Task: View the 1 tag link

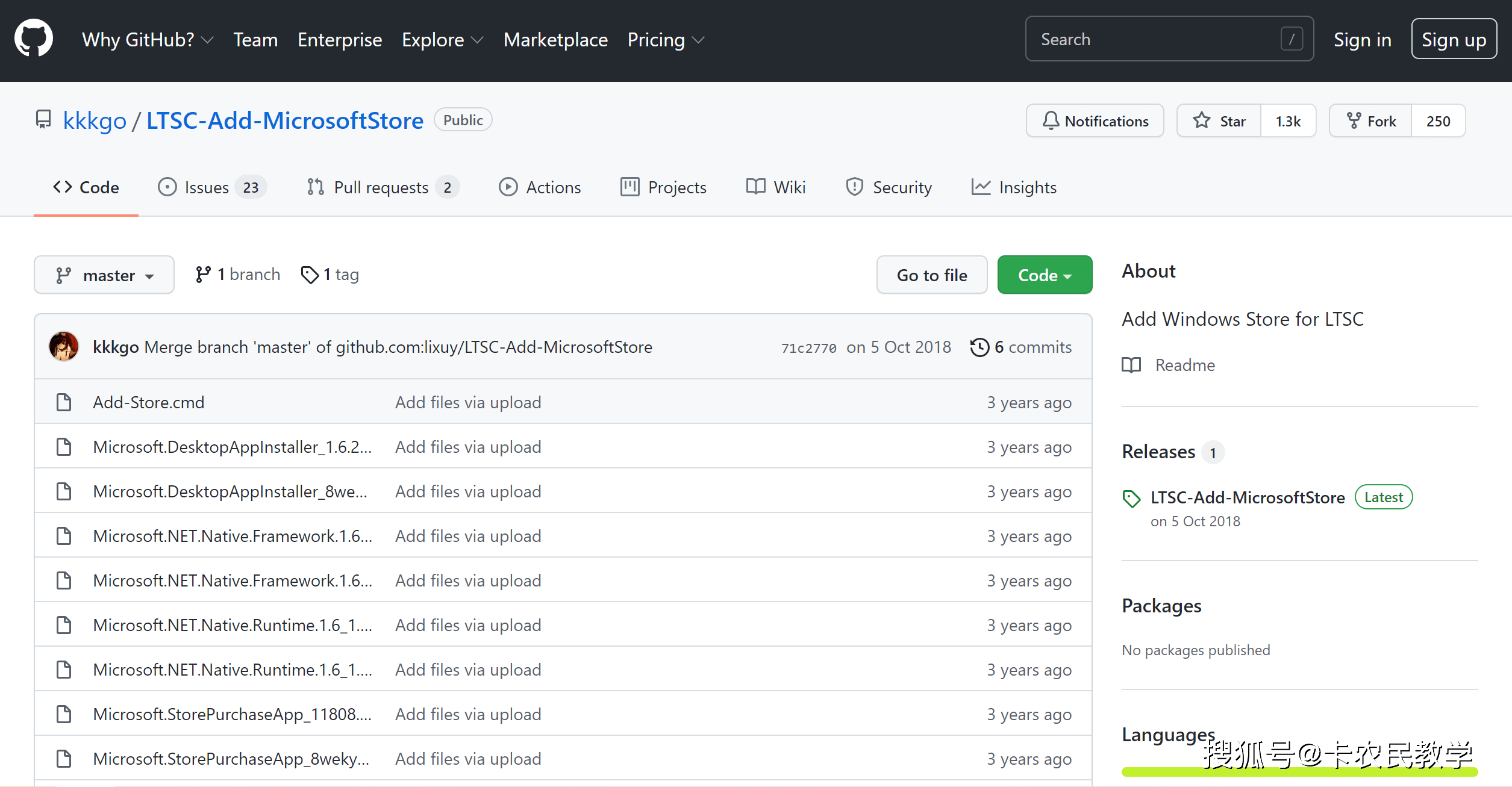Action: (330, 275)
